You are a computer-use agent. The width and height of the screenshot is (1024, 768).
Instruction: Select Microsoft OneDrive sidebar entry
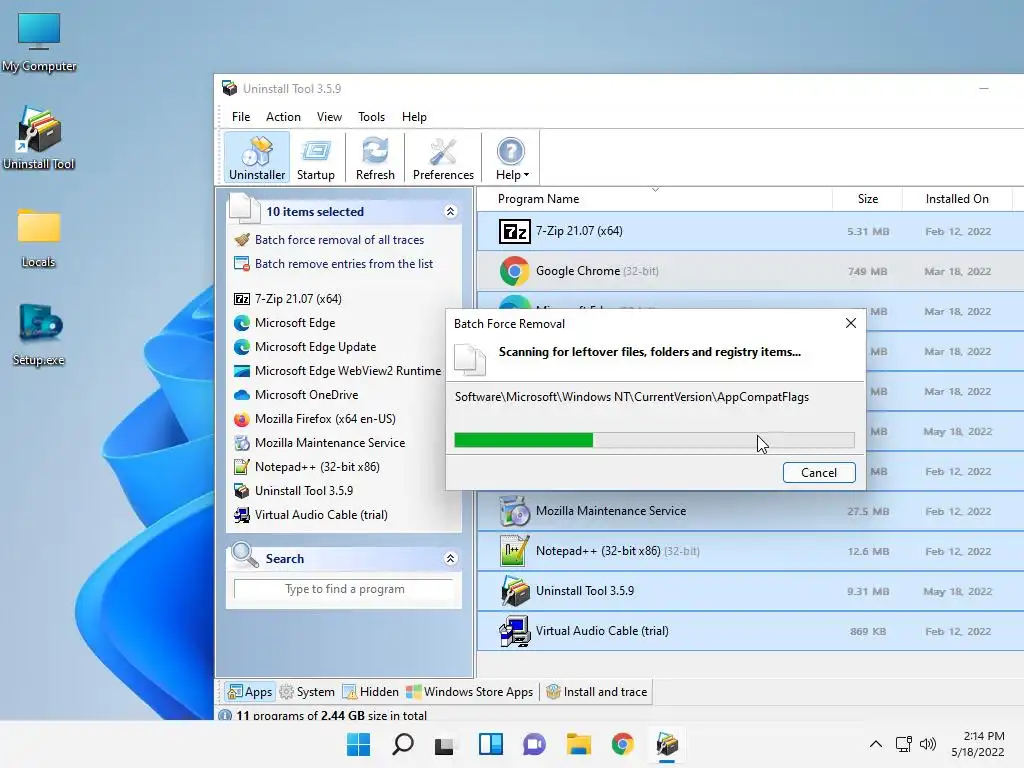click(x=296, y=395)
